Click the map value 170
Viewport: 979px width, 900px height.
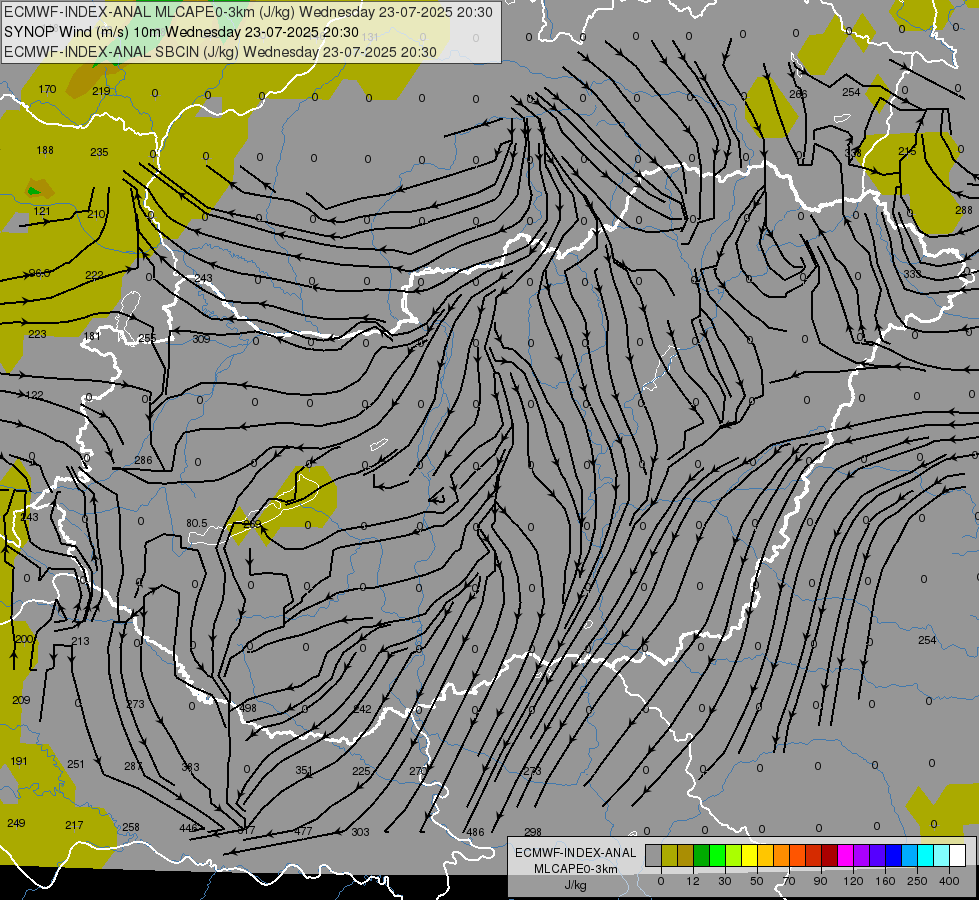click(47, 89)
